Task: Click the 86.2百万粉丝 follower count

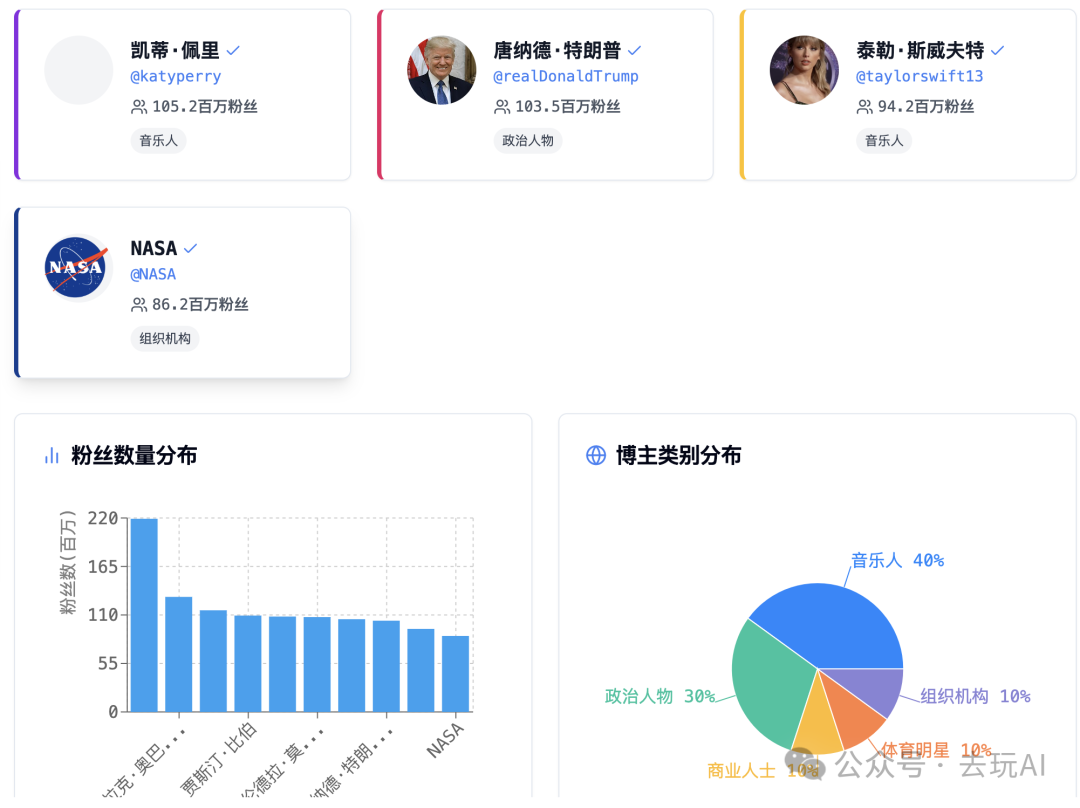Action: pos(200,304)
